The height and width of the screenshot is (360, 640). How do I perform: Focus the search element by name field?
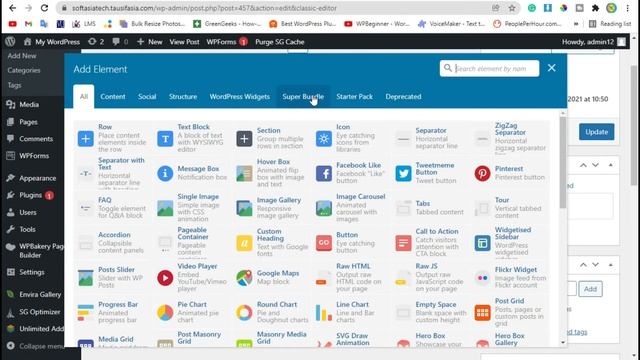489,69
